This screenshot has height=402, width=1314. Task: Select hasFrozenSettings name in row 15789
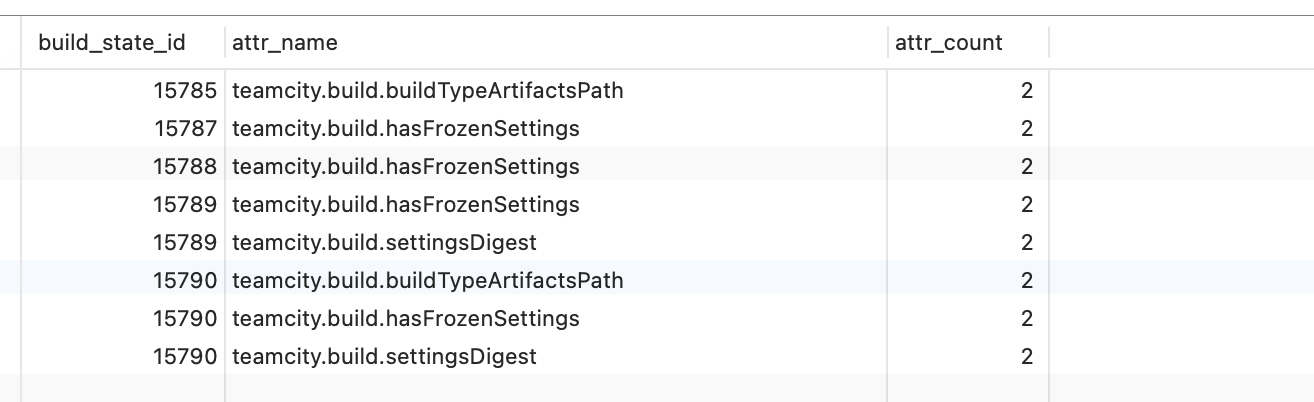click(x=405, y=205)
